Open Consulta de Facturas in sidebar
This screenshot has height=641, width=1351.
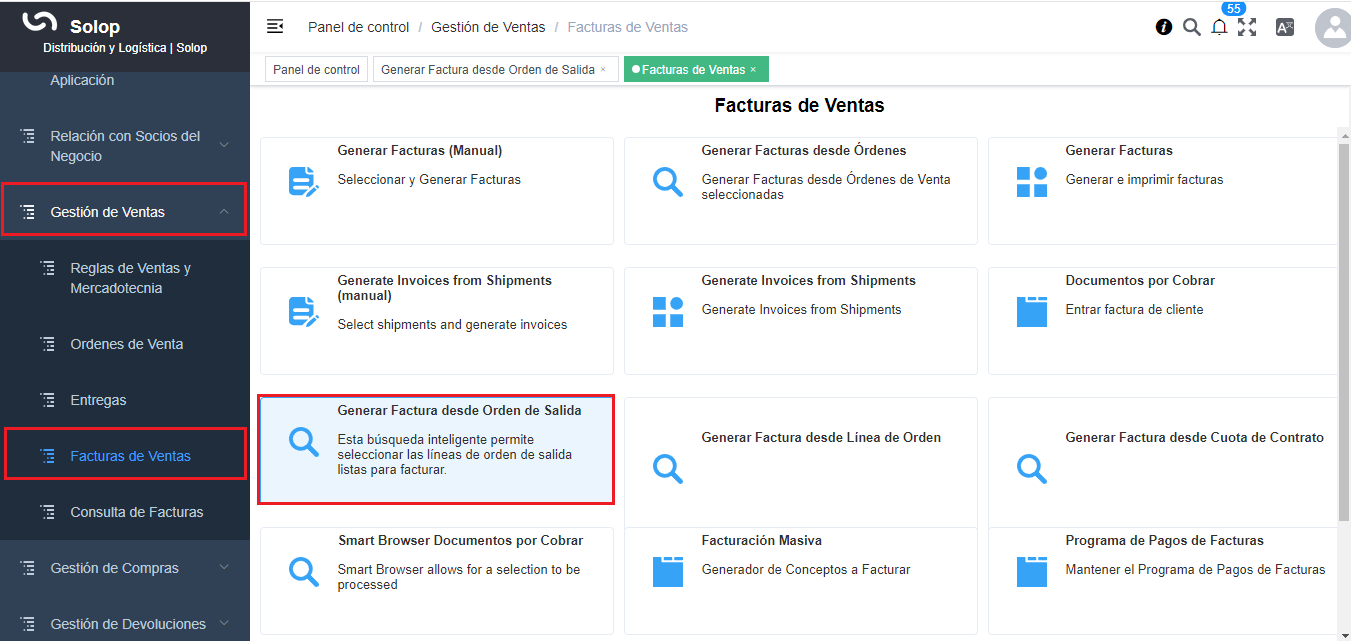pos(136,512)
